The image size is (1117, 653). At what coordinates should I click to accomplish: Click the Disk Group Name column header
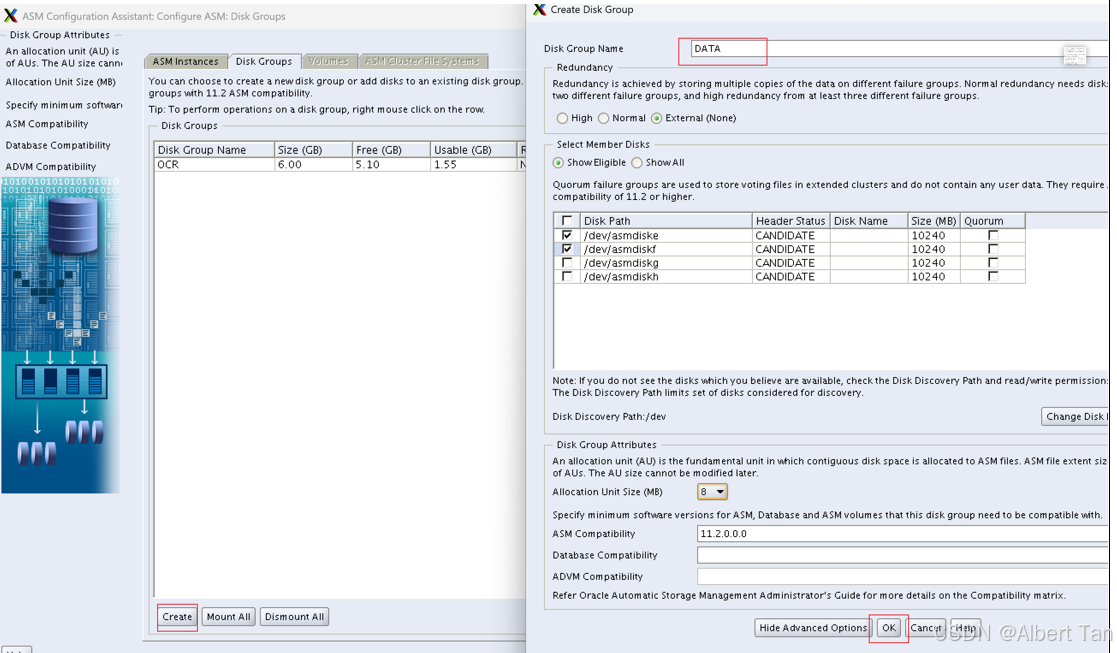(x=214, y=150)
